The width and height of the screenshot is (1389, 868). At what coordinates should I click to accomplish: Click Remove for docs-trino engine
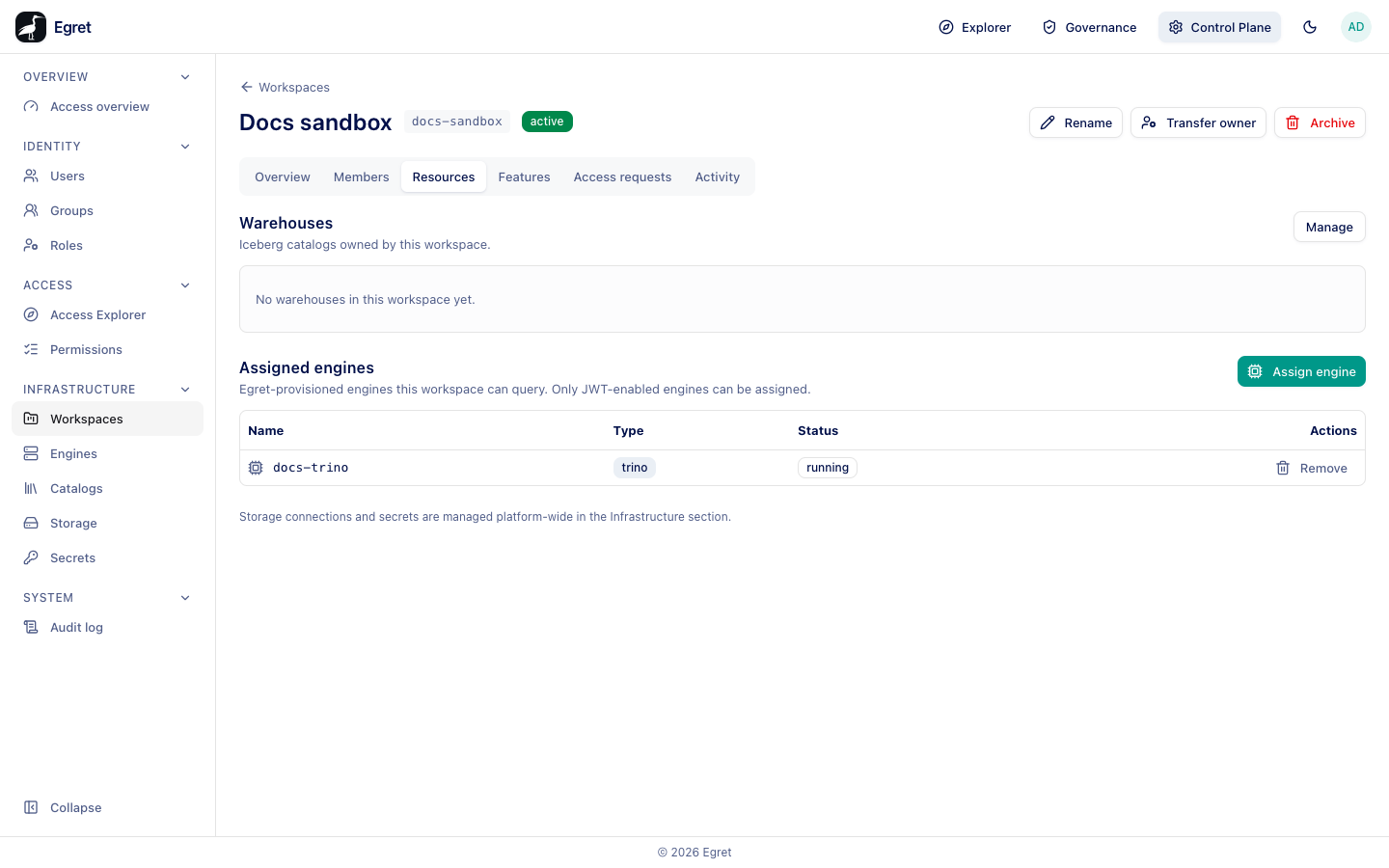point(1312,468)
